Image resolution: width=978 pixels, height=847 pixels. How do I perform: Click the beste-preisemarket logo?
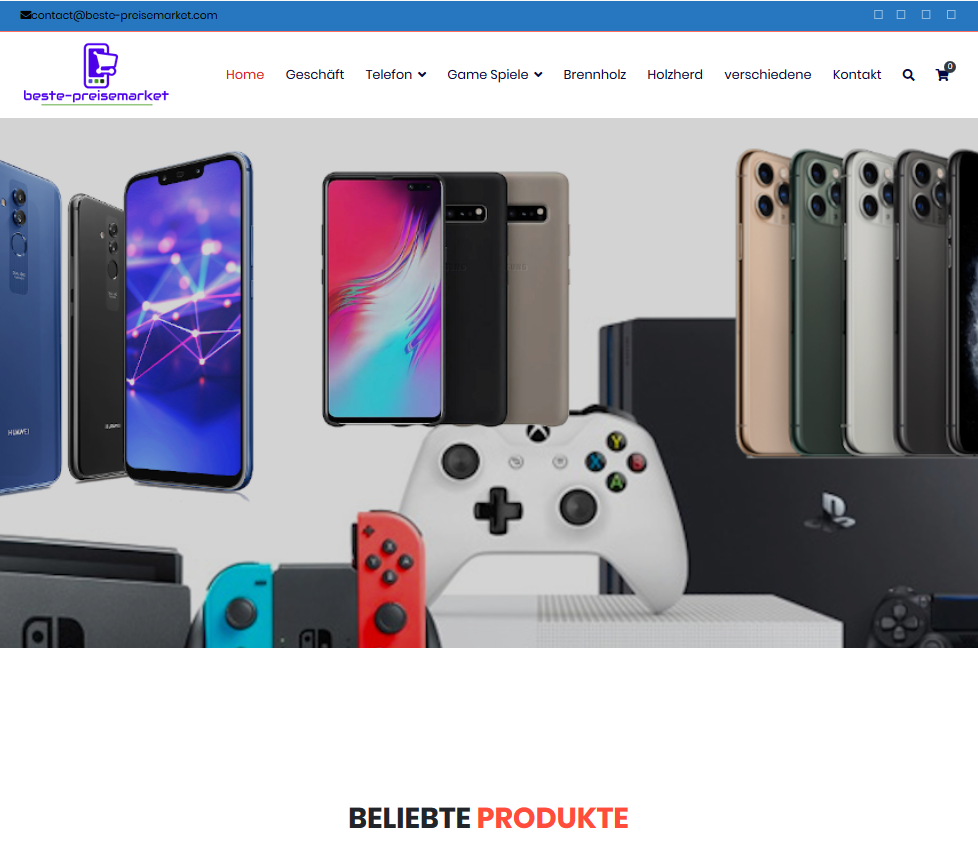pyautogui.click(x=96, y=74)
